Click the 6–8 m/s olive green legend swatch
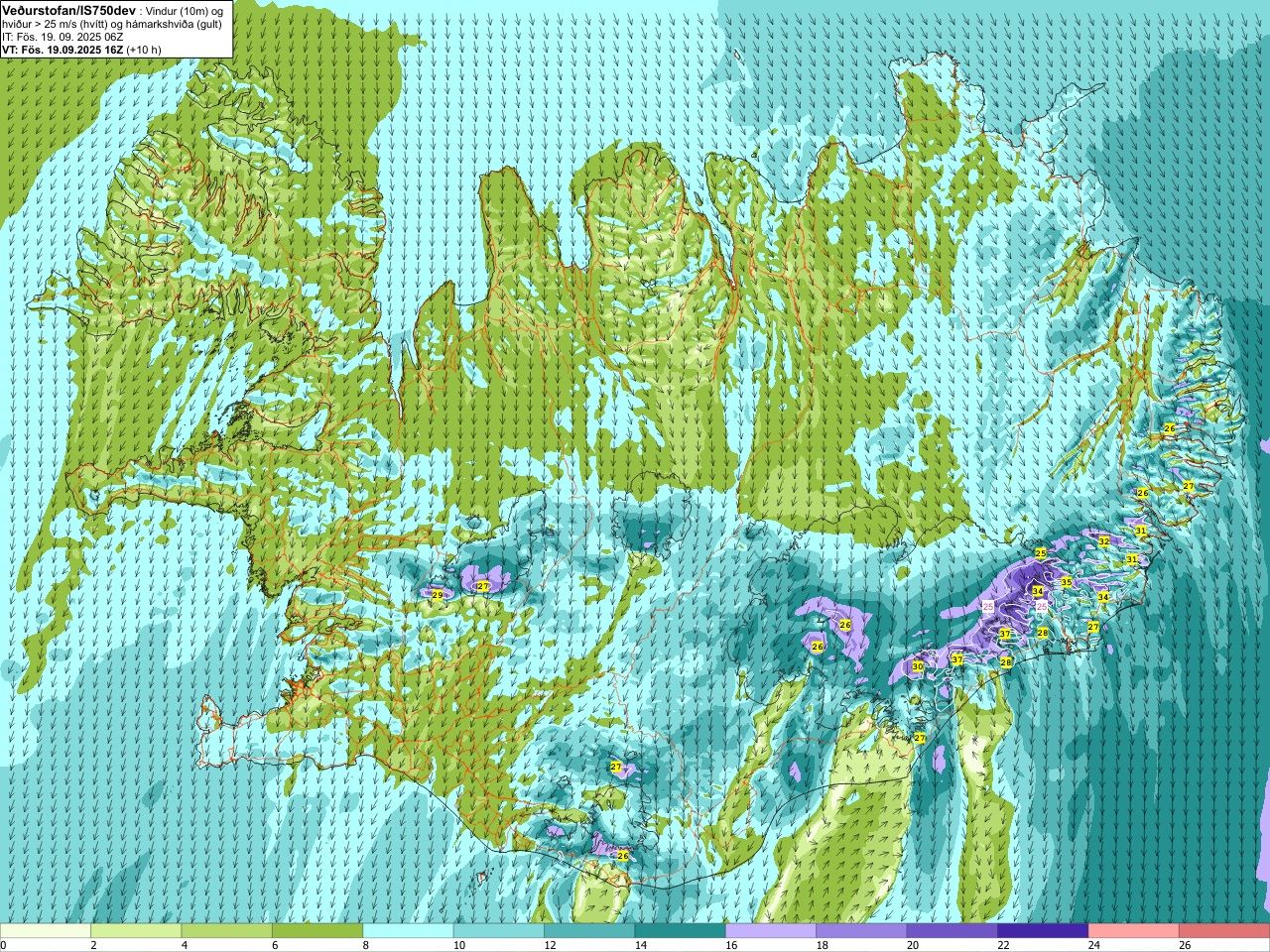The height and width of the screenshot is (952, 1270). pyautogui.click(x=317, y=931)
